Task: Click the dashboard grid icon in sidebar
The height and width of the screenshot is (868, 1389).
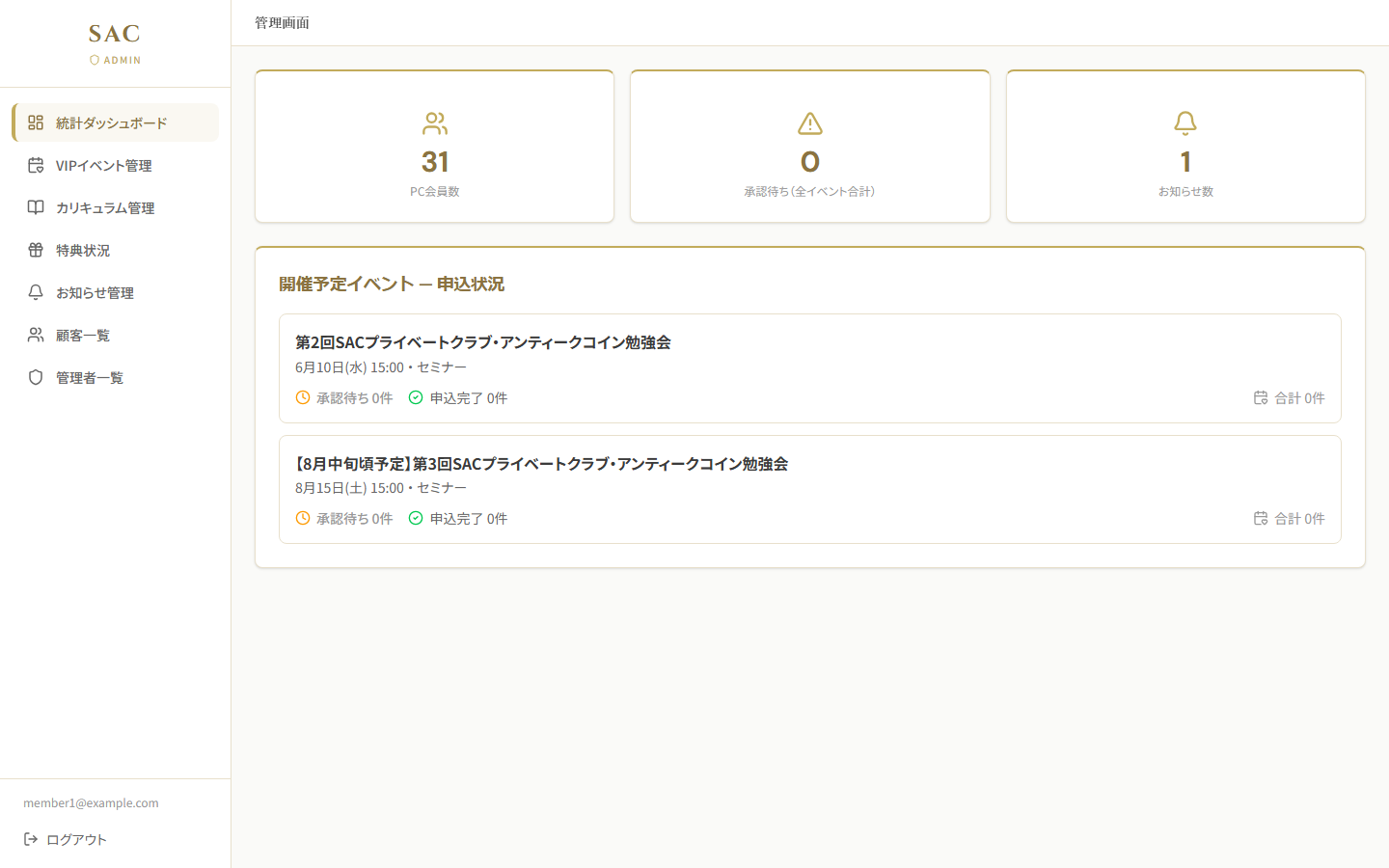Action: [x=36, y=122]
